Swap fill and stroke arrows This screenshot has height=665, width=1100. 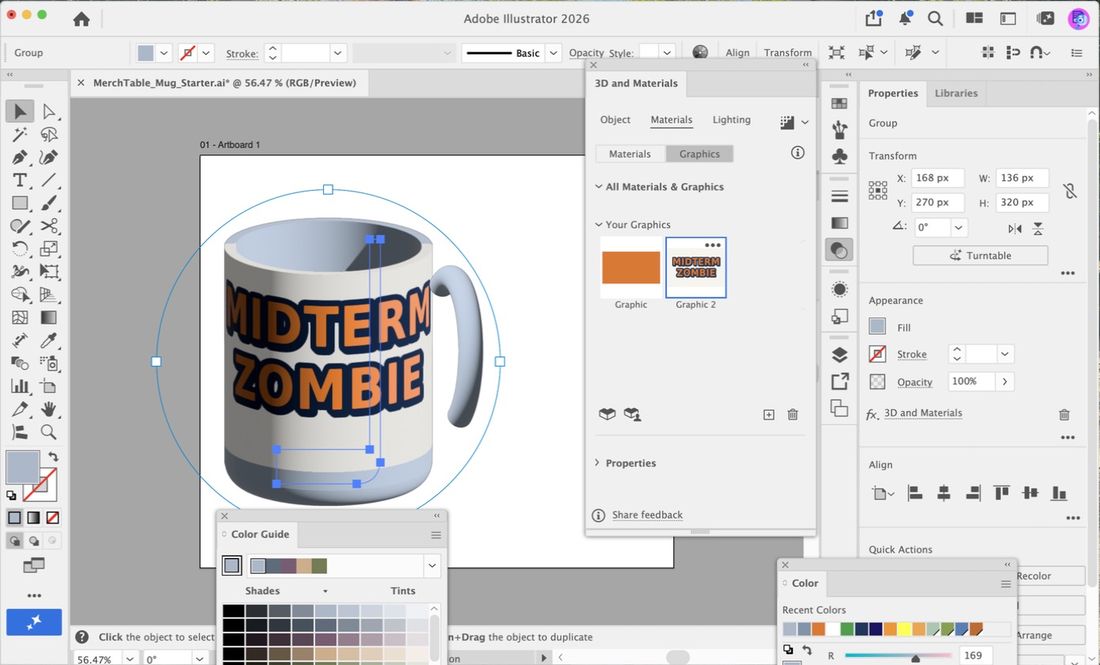53,457
